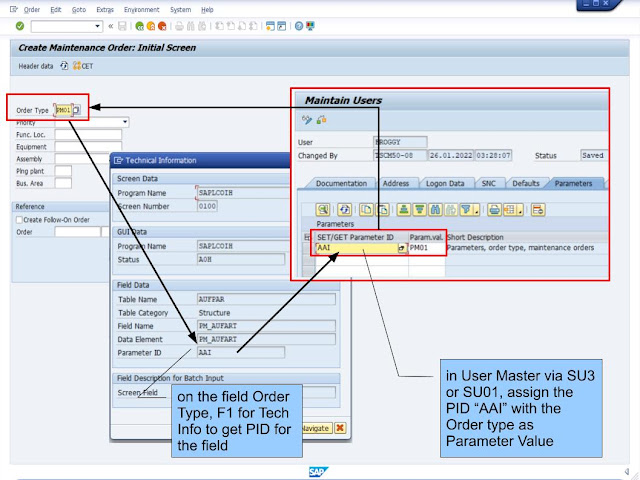Switch to the Address tab
640x480 pixels.
[x=396, y=183]
